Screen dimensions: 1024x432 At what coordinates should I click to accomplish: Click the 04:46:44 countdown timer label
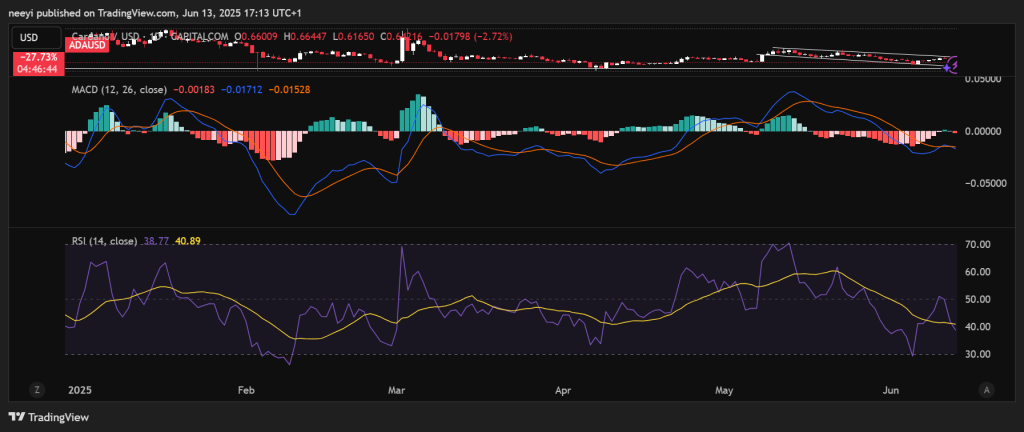(39, 70)
